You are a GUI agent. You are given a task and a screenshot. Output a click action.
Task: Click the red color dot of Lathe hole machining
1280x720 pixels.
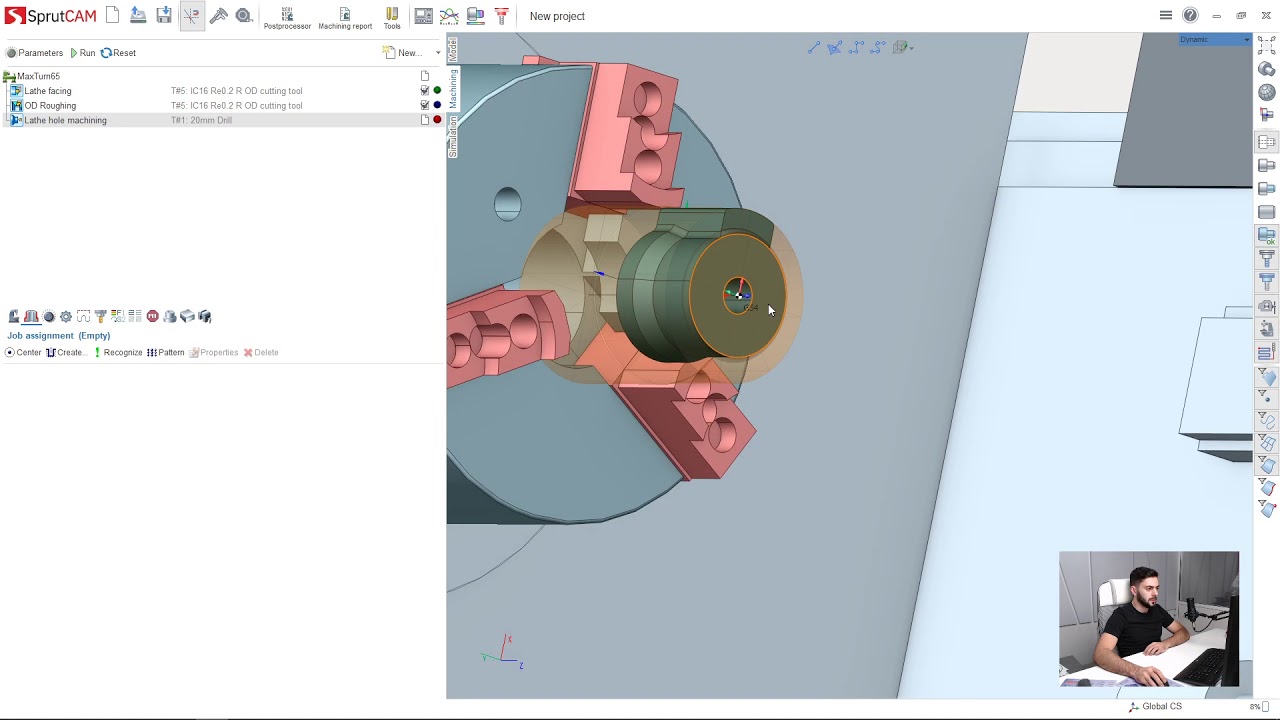(437, 120)
